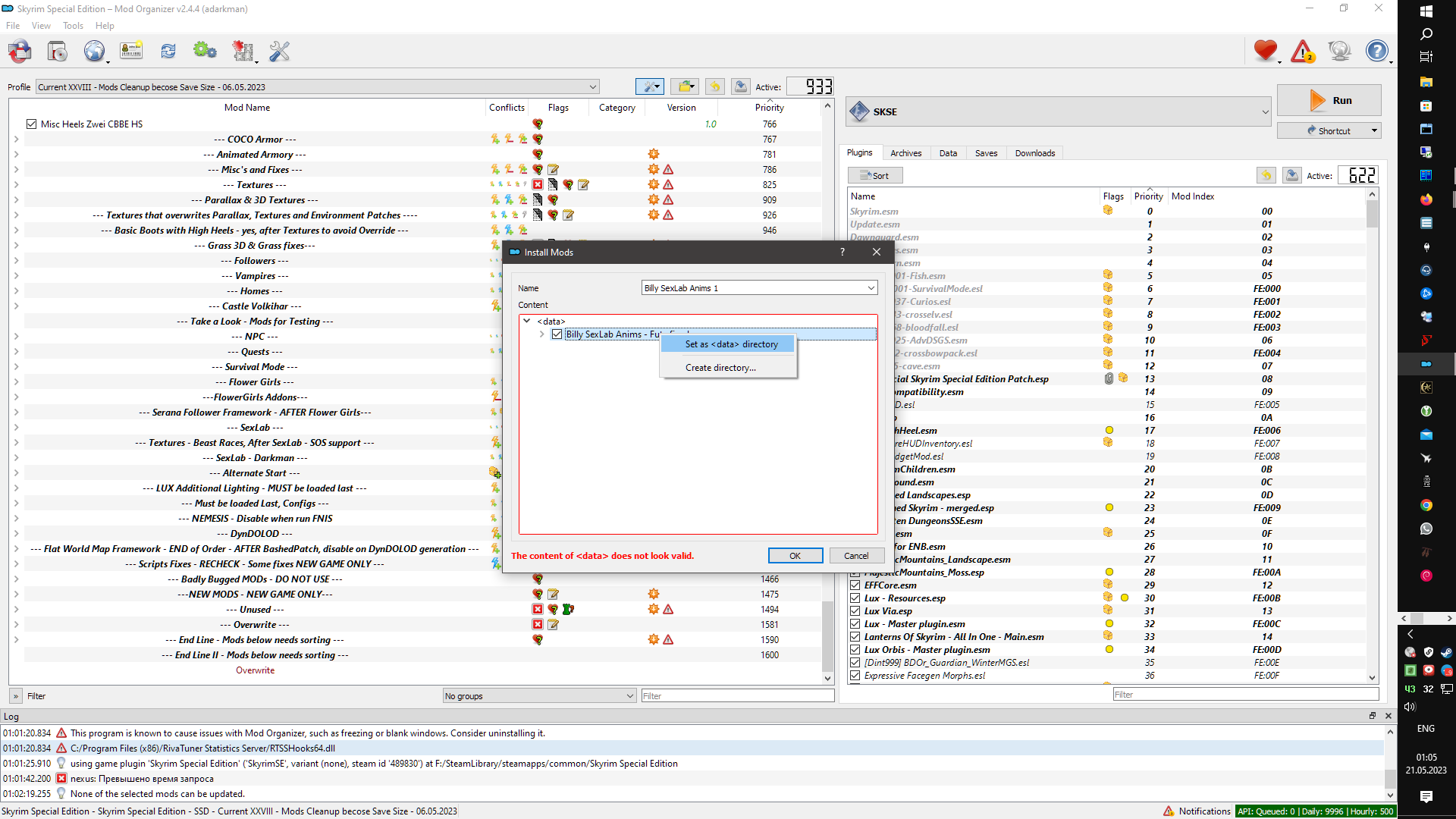The height and width of the screenshot is (819, 1456).
Task: Open File Explorer on the taskbar
Action: [1426, 81]
